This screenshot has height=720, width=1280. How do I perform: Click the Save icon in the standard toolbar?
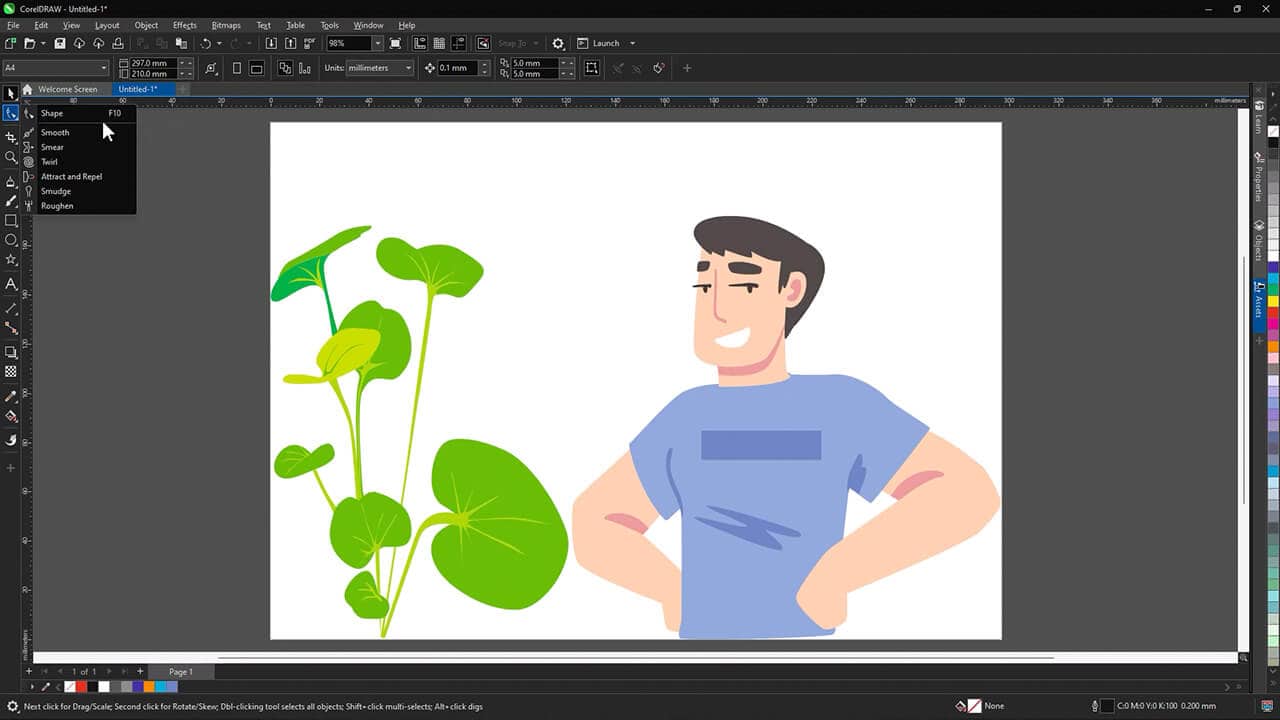click(x=60, y=44)
